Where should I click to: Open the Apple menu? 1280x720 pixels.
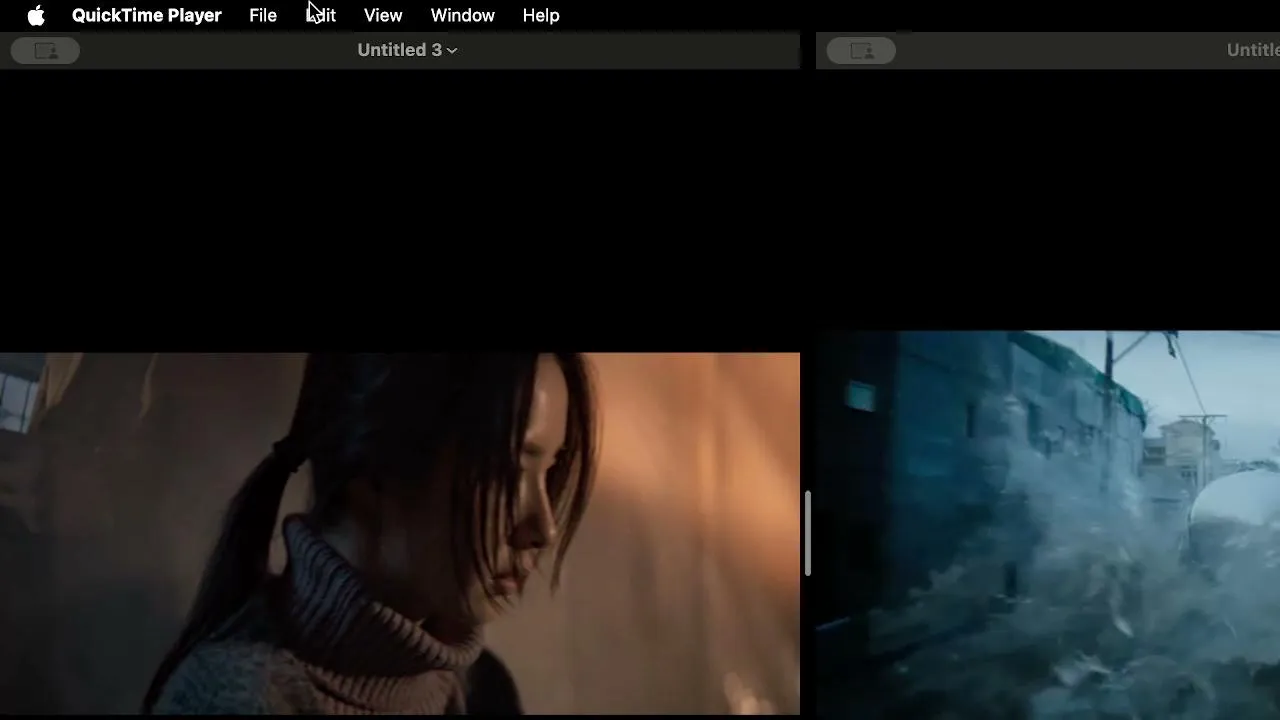[36, 16]
